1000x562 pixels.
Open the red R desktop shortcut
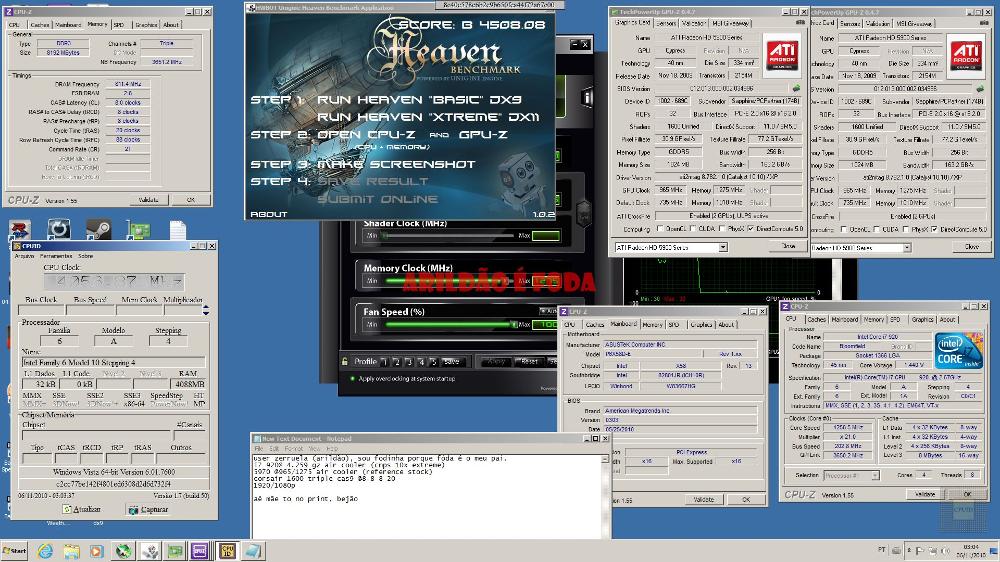click(19, 230)
